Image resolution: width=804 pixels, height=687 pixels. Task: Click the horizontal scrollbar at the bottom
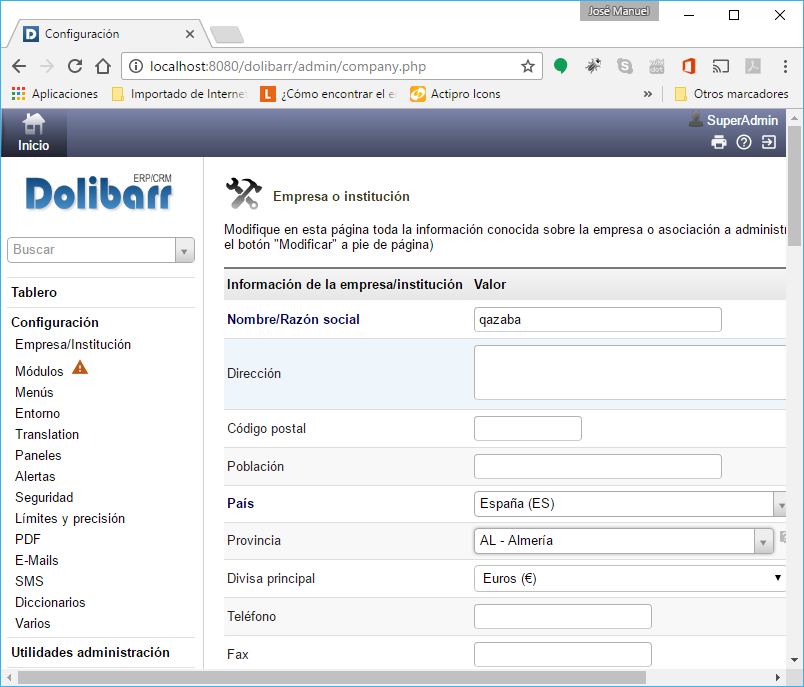coord(330,678)
